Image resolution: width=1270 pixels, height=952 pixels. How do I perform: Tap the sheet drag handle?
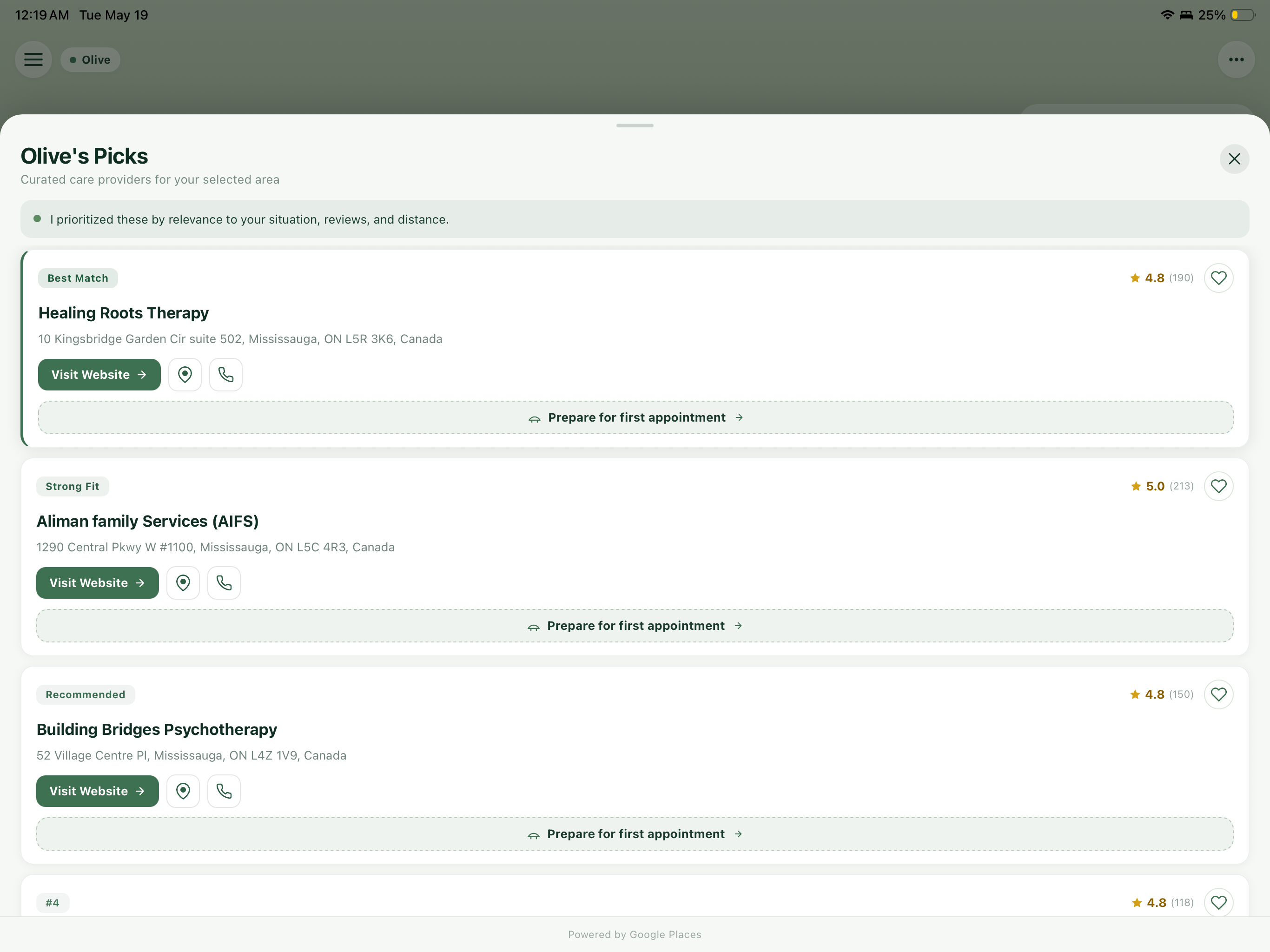point(635,125)
